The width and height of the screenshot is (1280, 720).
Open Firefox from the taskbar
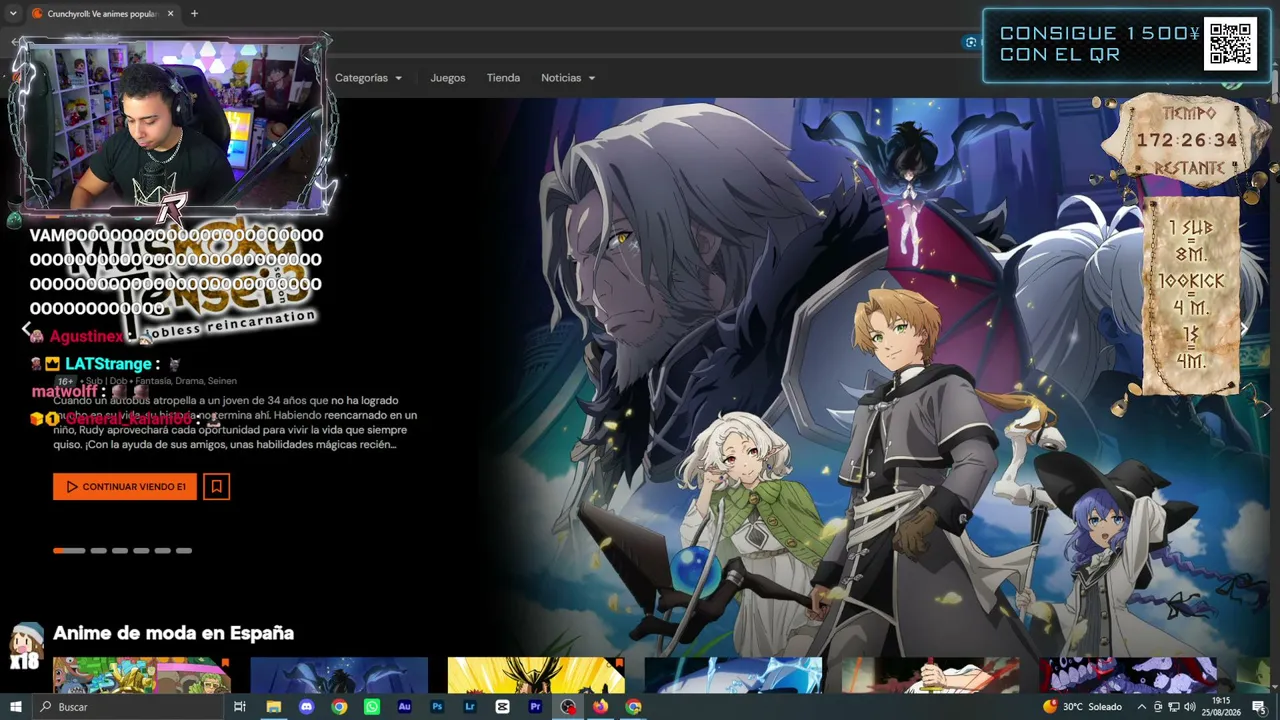click(x=600, y=707)
